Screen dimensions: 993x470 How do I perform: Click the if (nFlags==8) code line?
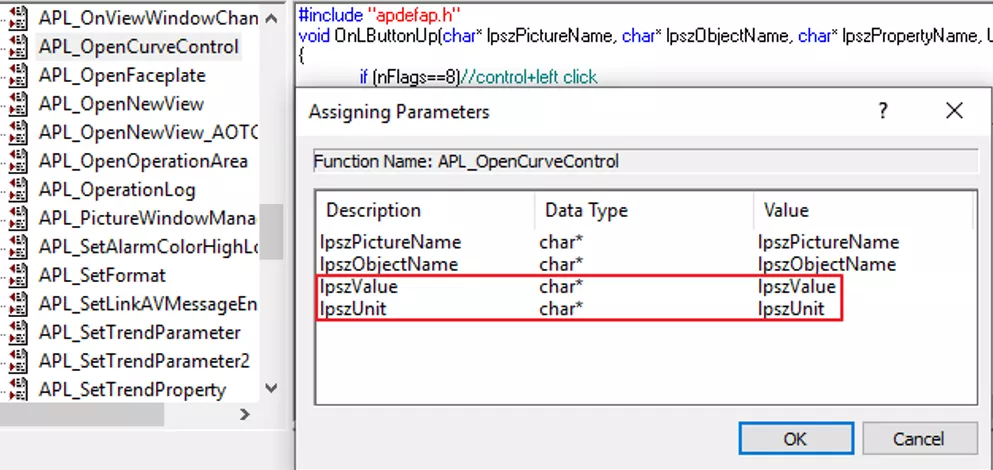point(478,77)
